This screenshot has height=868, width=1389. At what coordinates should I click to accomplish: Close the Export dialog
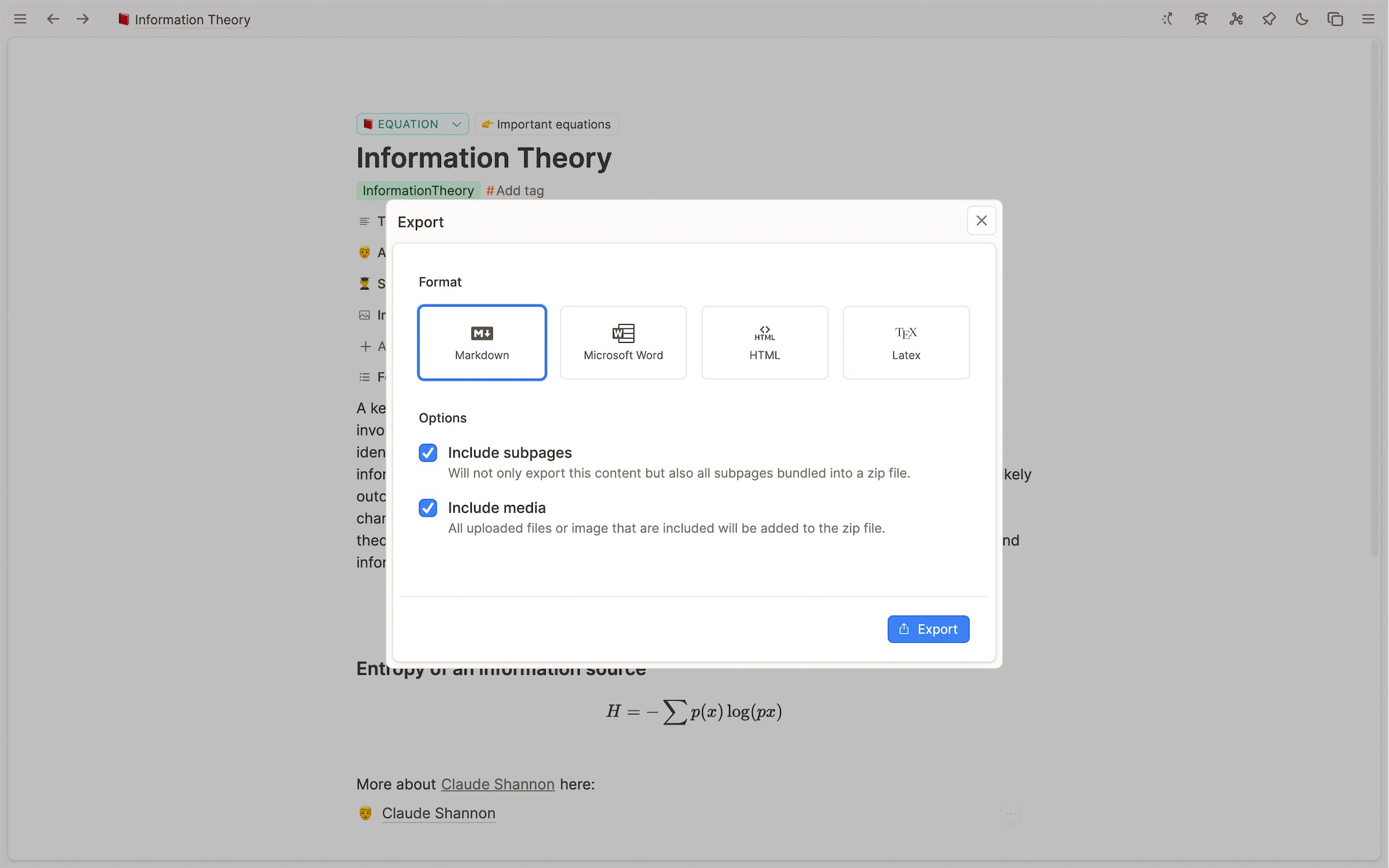click(x=980, y=220)
